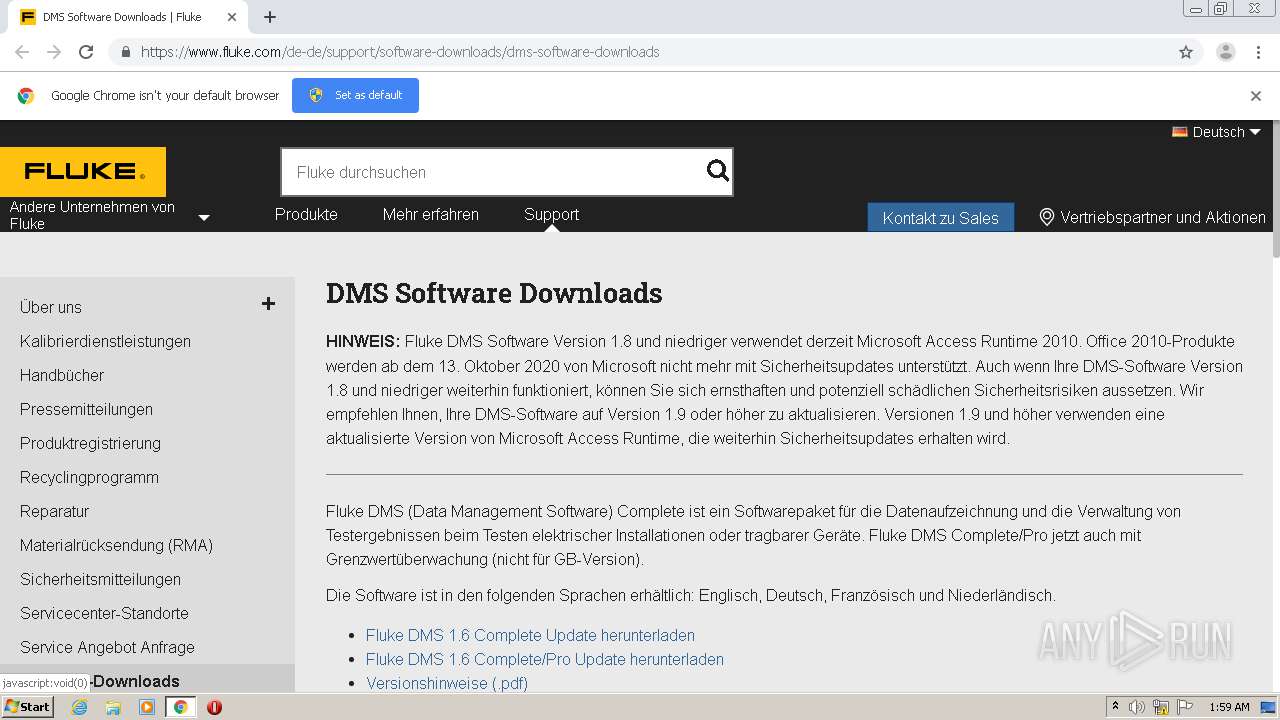Open Chrome menu three dots

[x=1258, y=52]
